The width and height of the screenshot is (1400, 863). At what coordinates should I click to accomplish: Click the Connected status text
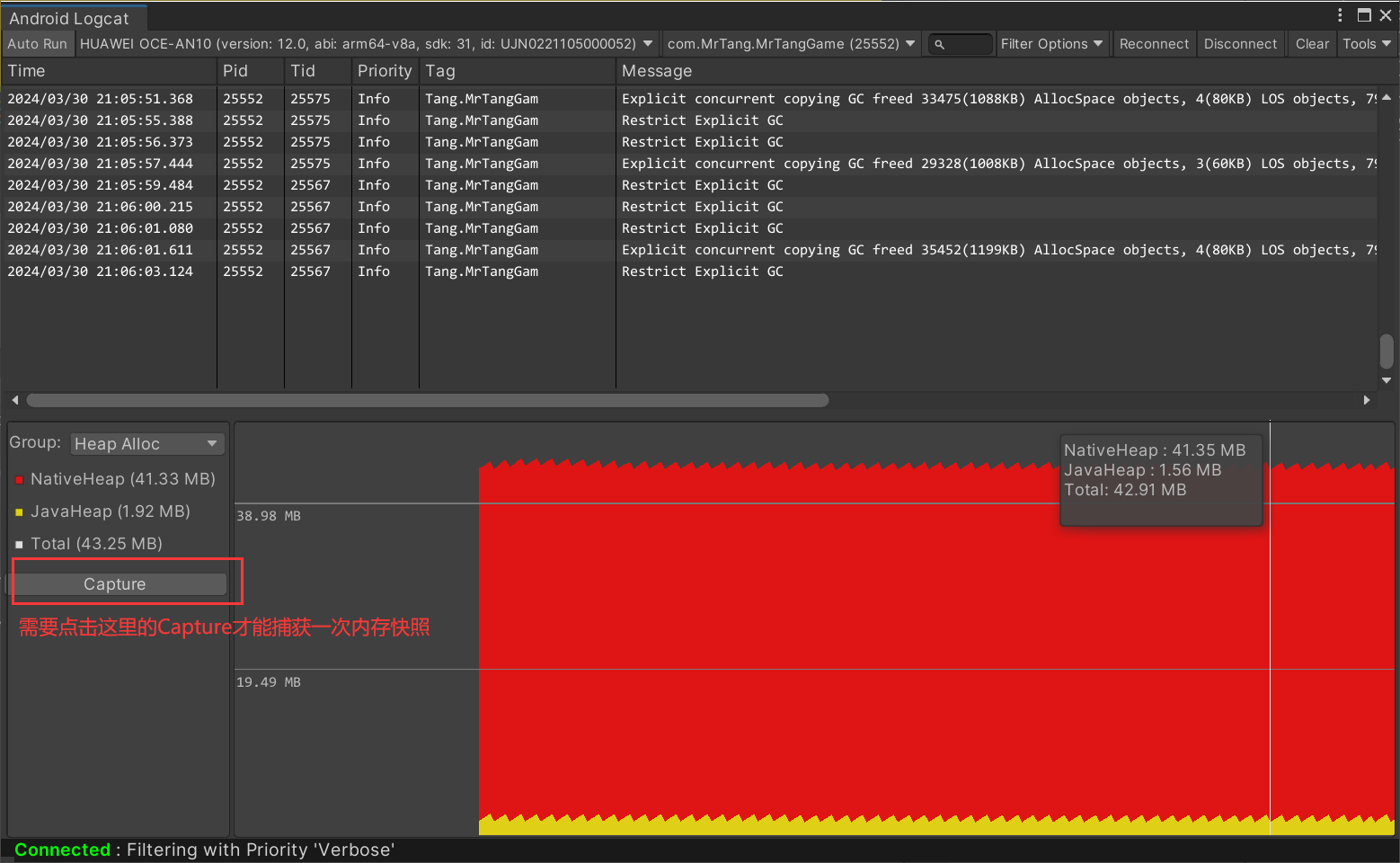[62, 850]
